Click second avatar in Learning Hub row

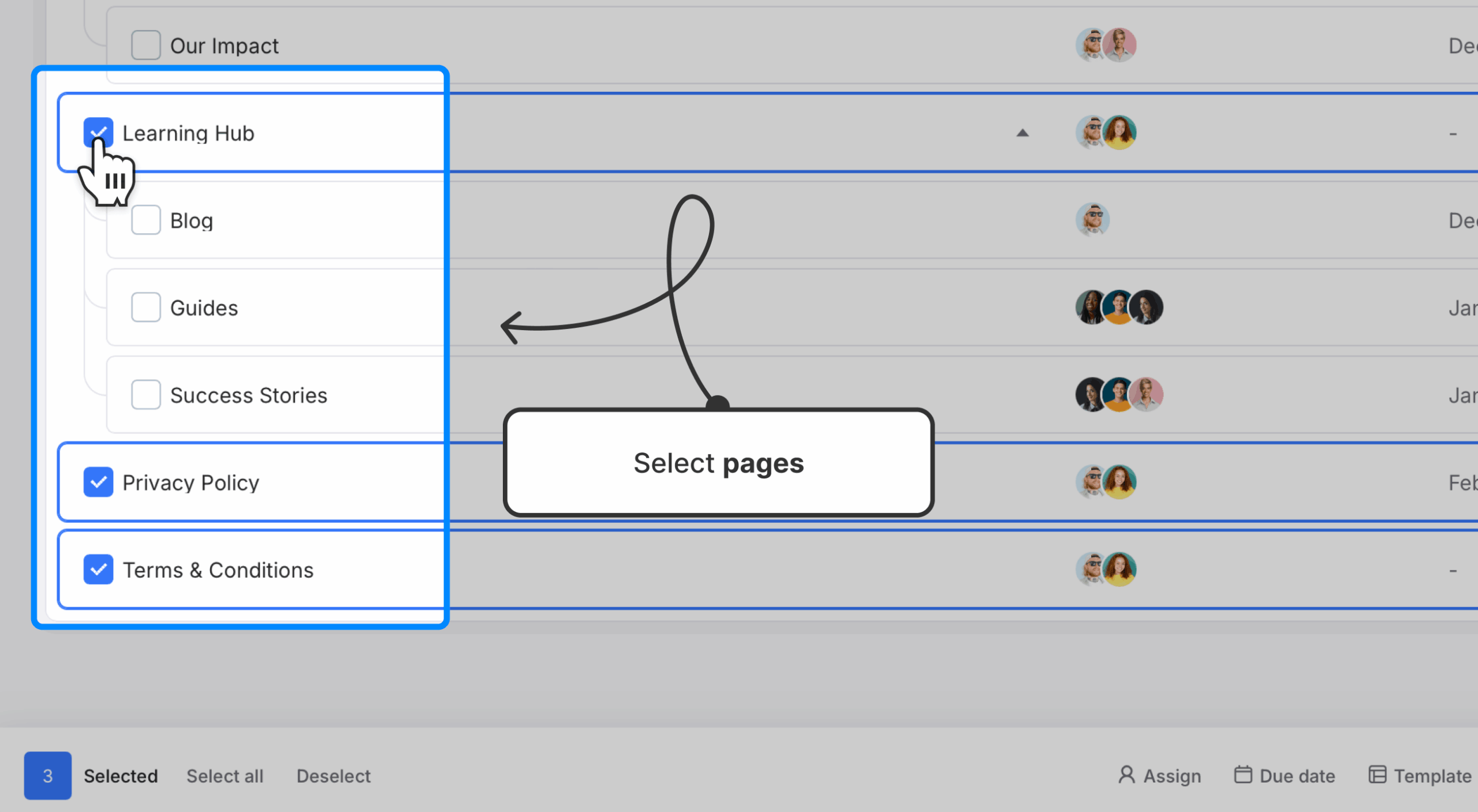click(x=1119, y=132)
